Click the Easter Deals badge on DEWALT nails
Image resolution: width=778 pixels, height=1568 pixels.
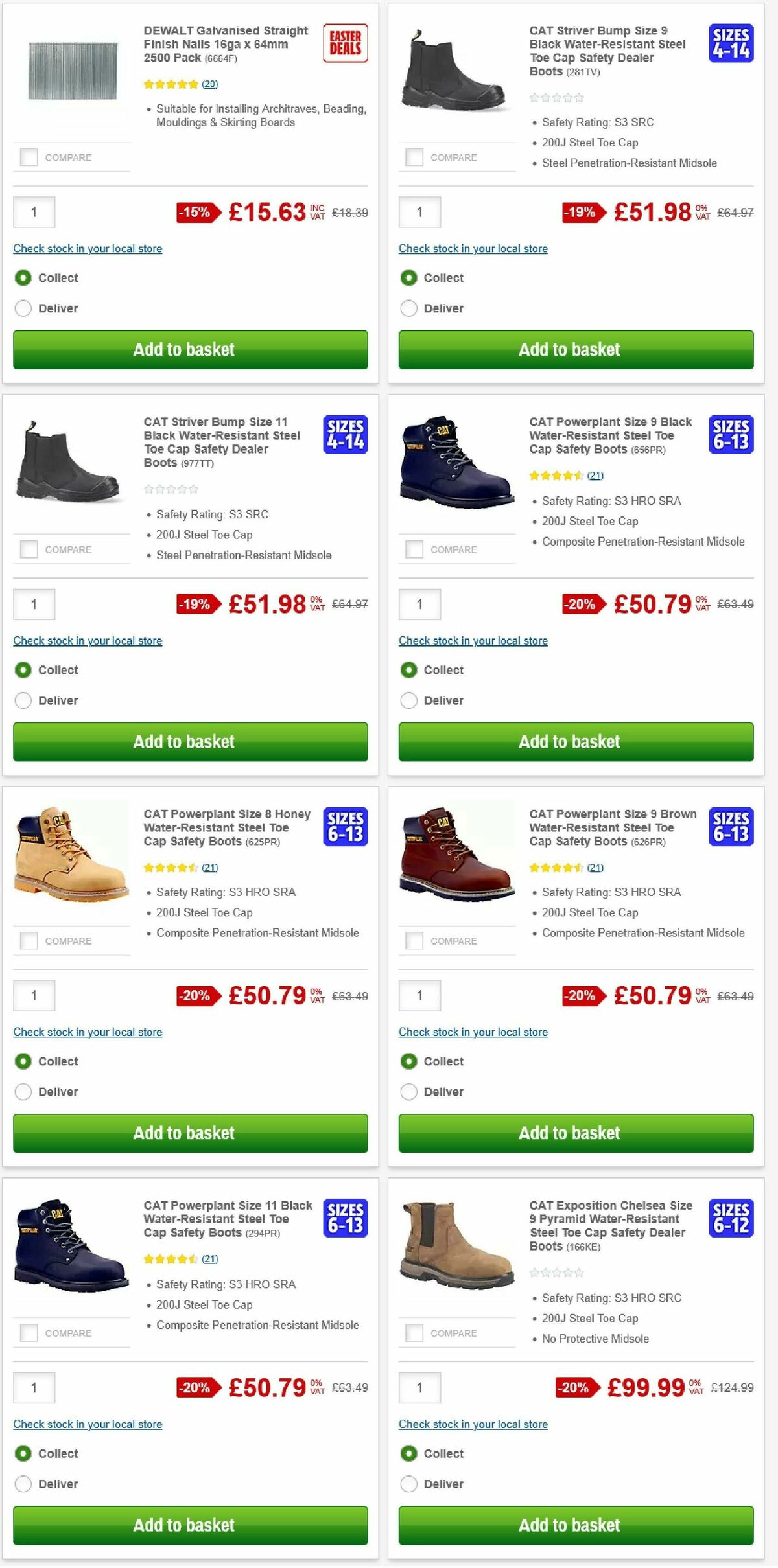click(346, 44)
